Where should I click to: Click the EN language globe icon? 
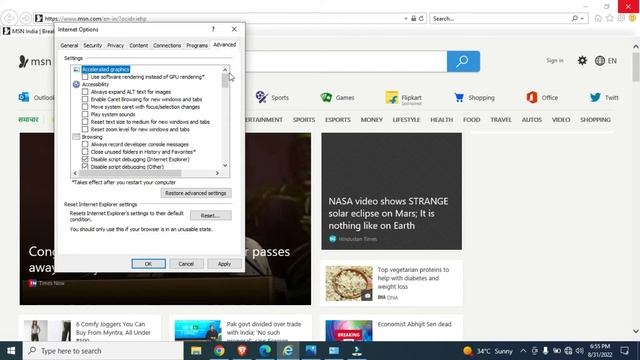coord(600,61)
